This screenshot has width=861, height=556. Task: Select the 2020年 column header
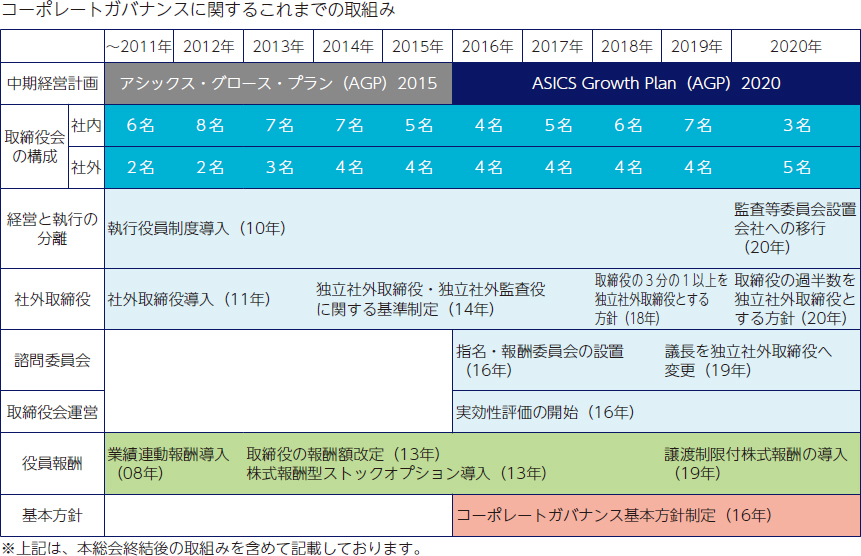click(796, 46)
